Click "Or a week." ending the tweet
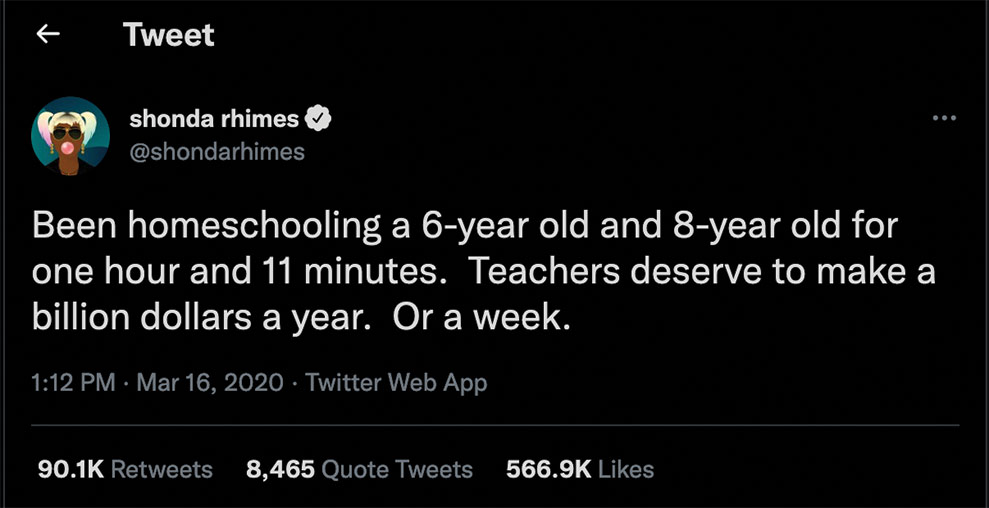989x508 pixels. [481, 317]
